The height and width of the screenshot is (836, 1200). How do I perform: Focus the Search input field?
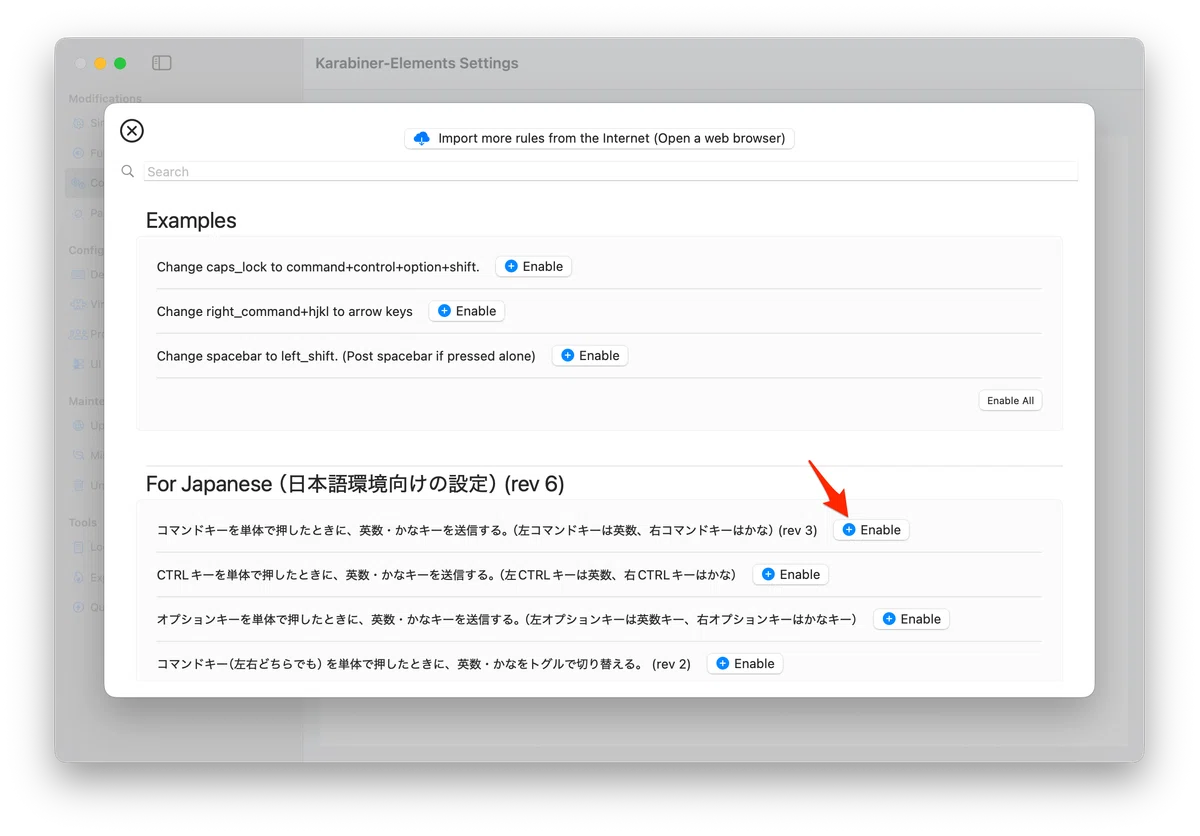click(x=610, y=172)
